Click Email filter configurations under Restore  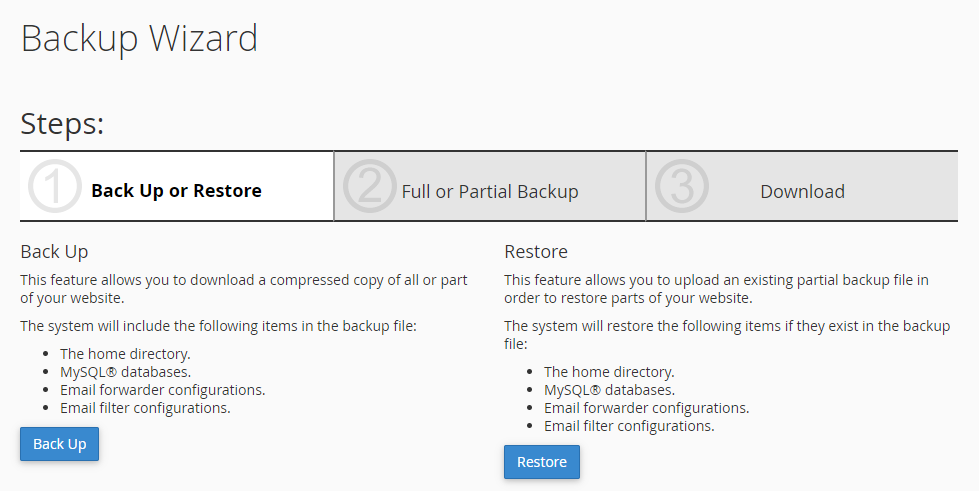[629, 425]
